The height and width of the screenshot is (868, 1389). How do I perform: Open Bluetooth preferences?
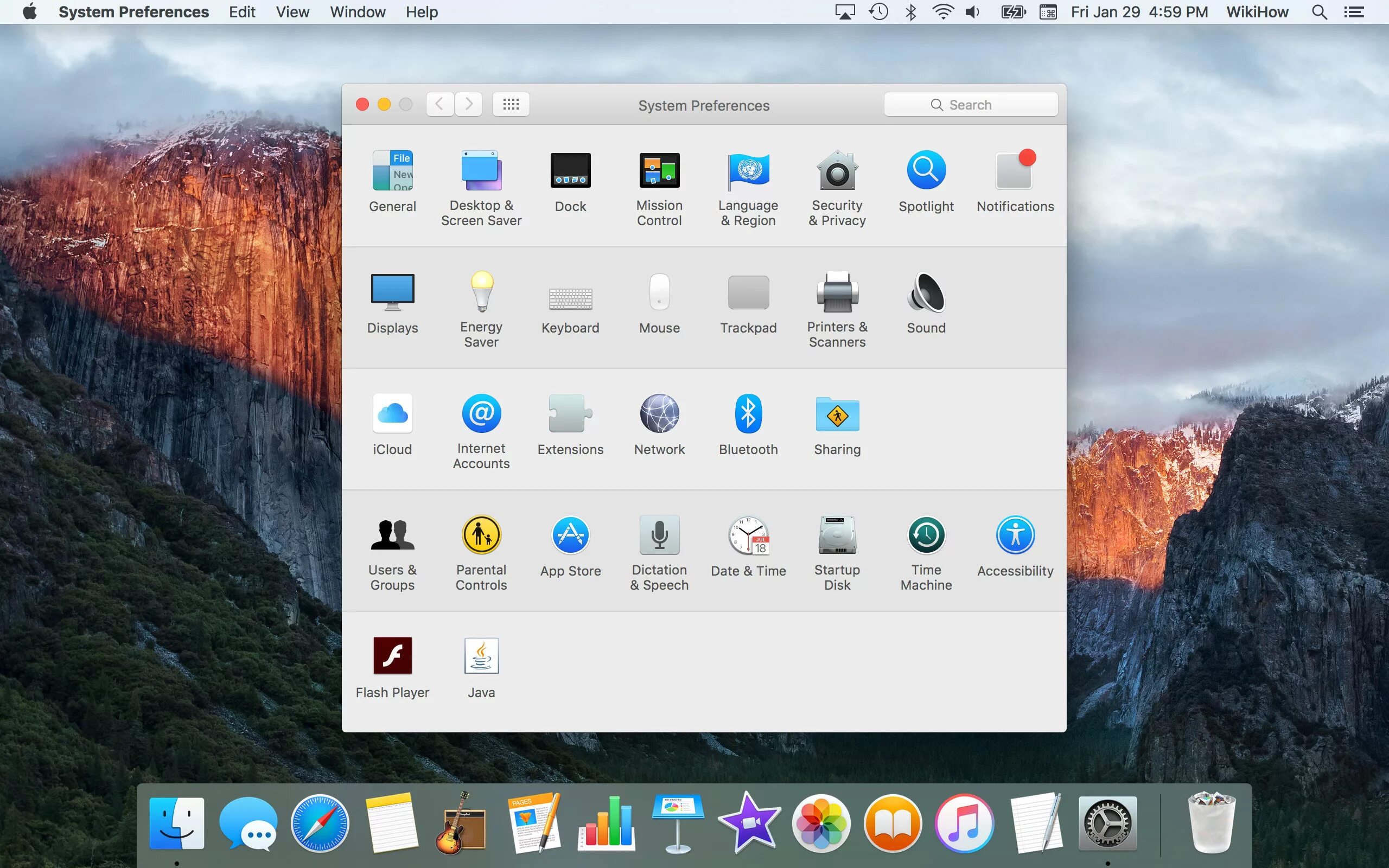tap(748, 414)
